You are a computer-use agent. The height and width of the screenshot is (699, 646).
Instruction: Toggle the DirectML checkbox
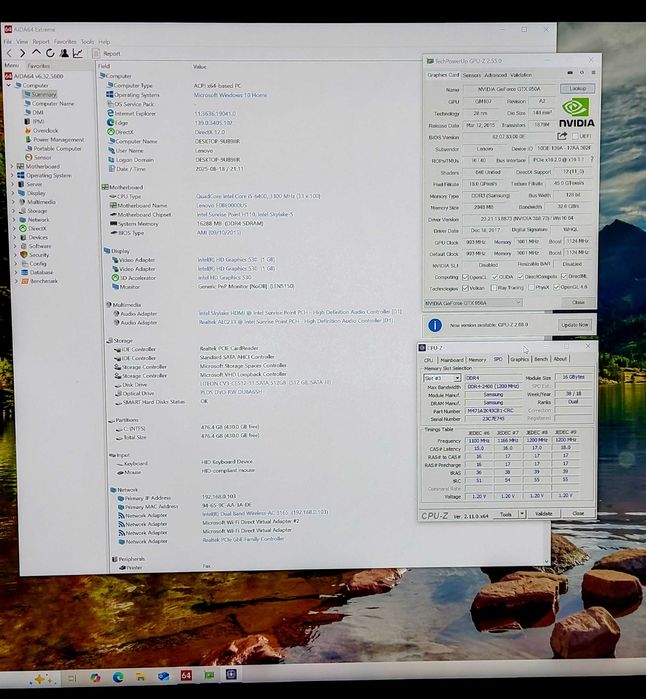click(x=564, y=276)
